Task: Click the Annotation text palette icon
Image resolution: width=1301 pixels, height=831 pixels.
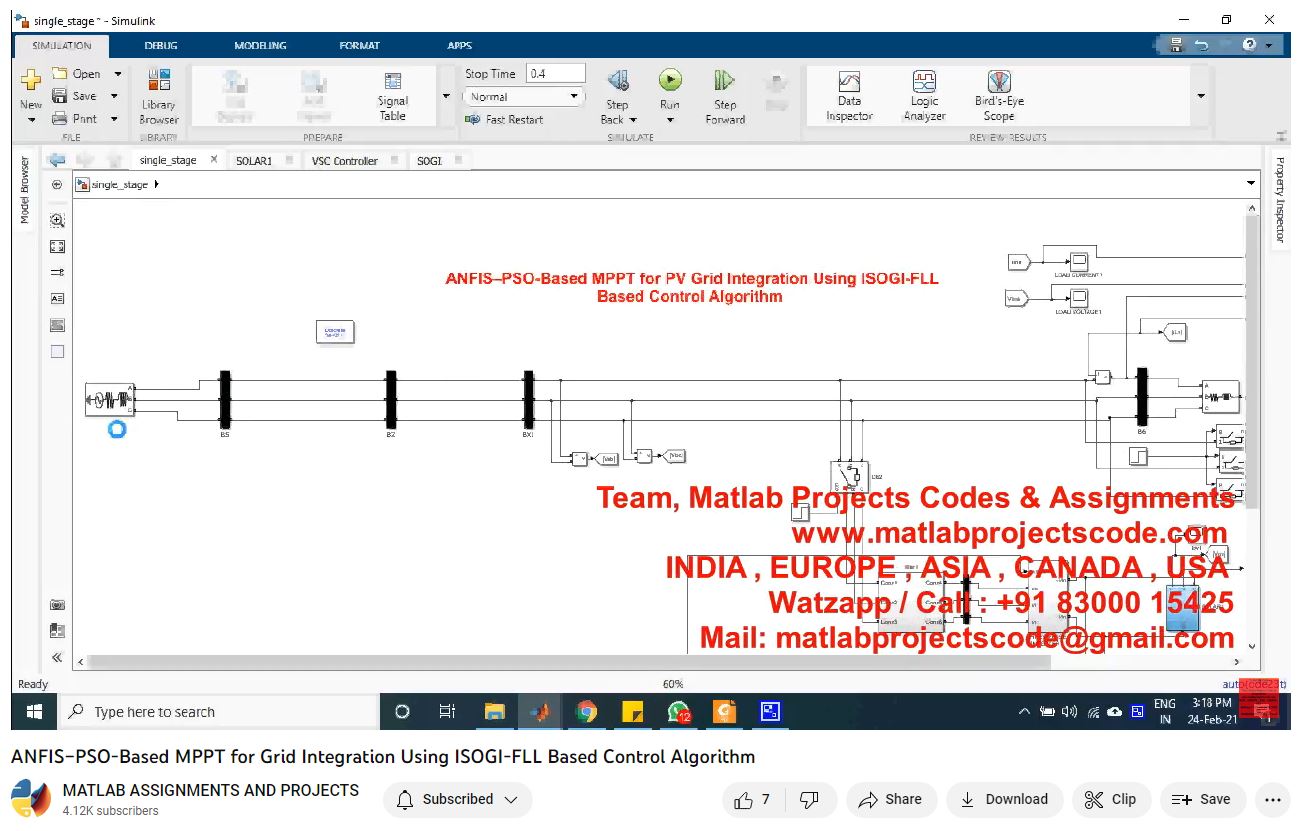Action: tap(57, 298)
